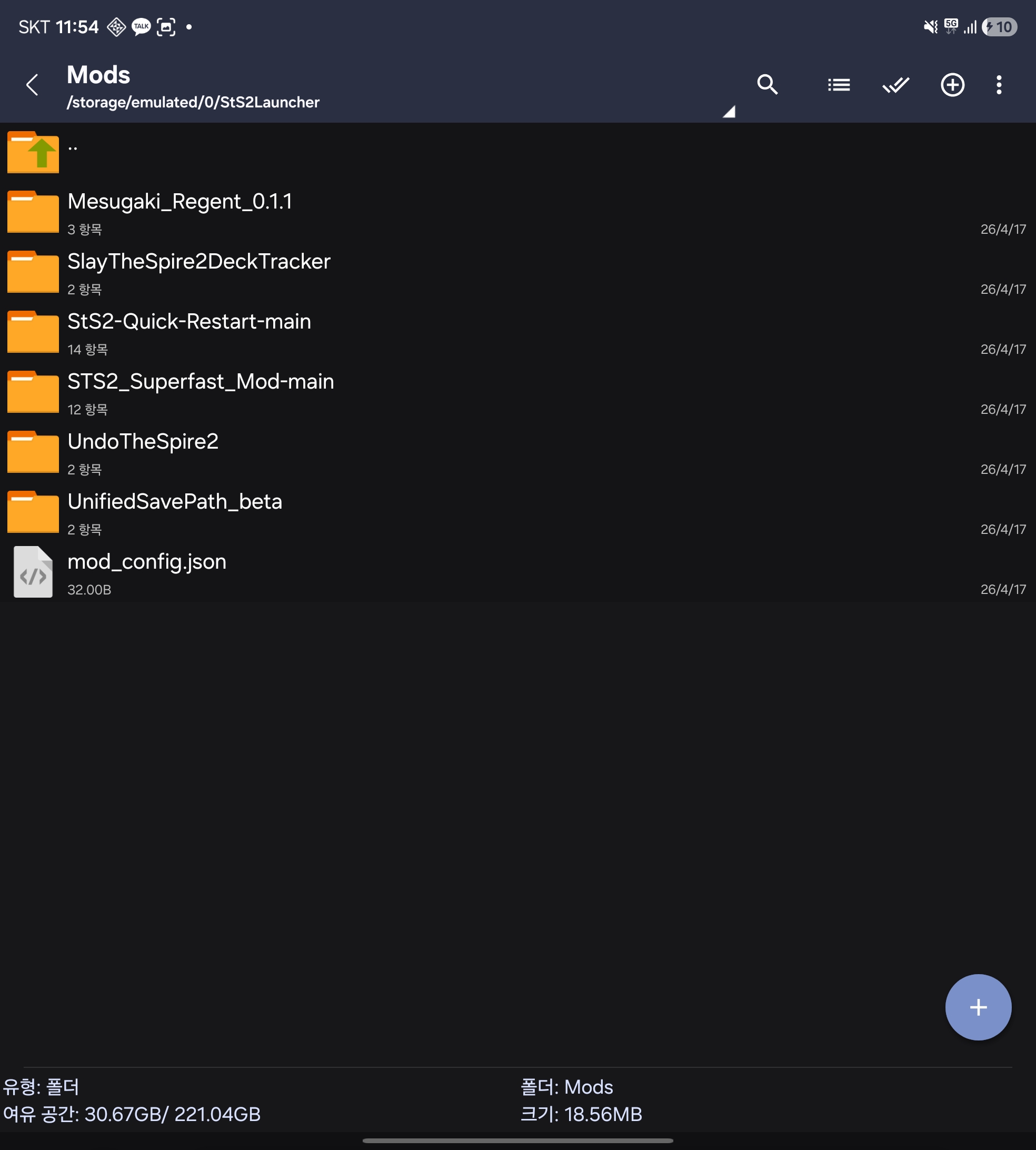This screenshot has height=1150, width=1036.
Task: Open STS2_Superfast_Mod-main folder icon
Action: (33, 392)
